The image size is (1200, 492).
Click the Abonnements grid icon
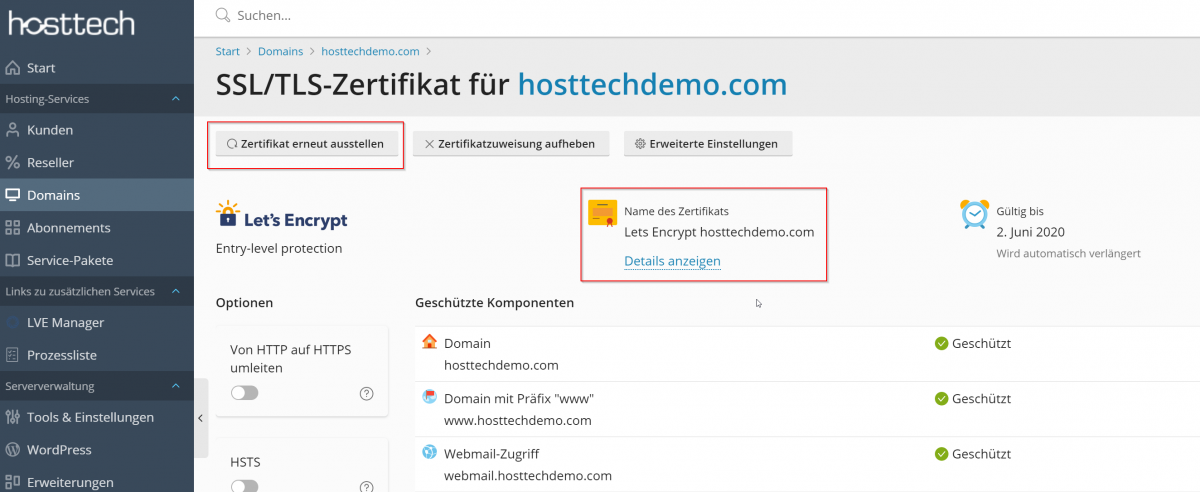pyautogui.click(x=13, y=227)
